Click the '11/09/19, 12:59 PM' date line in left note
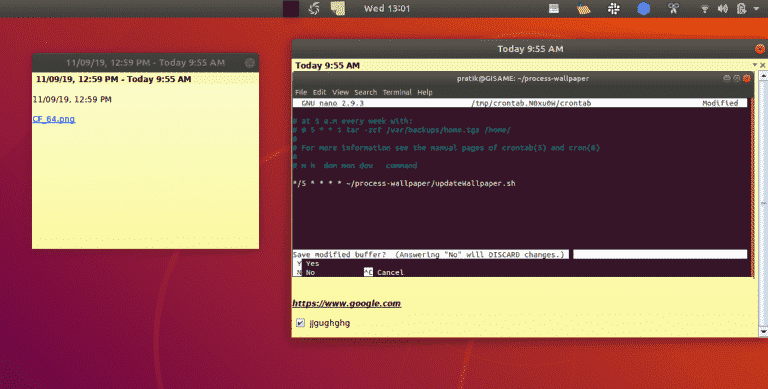This screenshot has height=389, width=768. (x=72, y=99)
